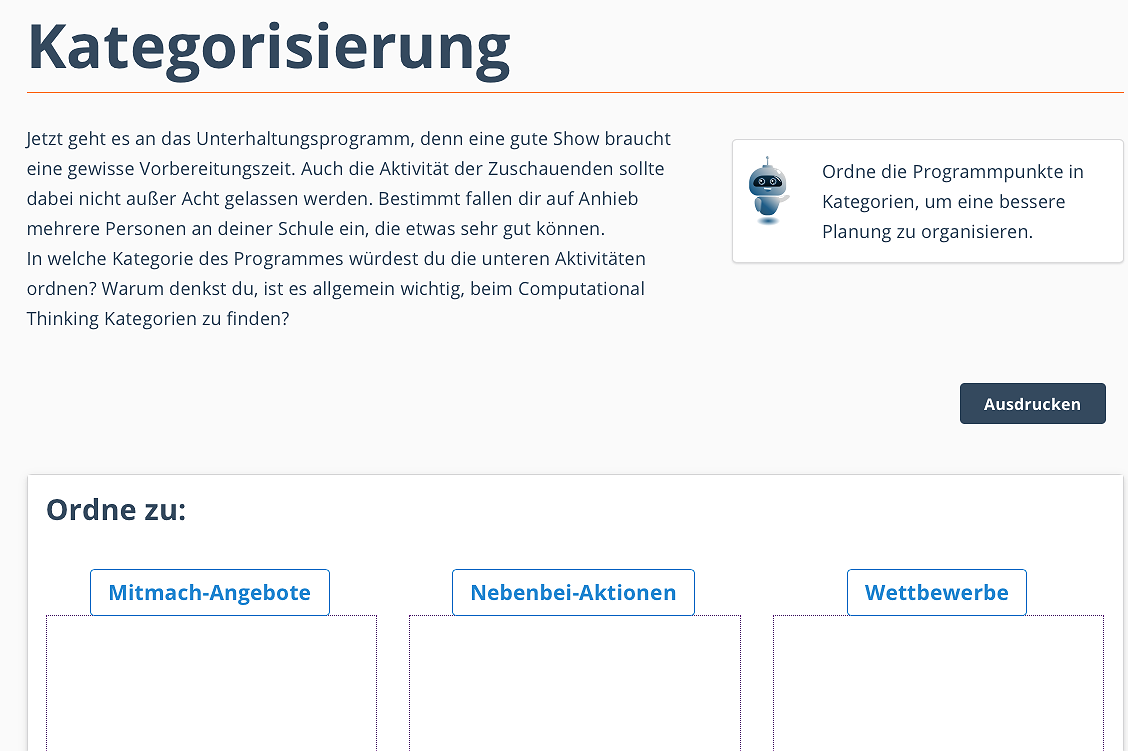Click the drop zone below Nebenbei-Aktionen

pos(575,683)
